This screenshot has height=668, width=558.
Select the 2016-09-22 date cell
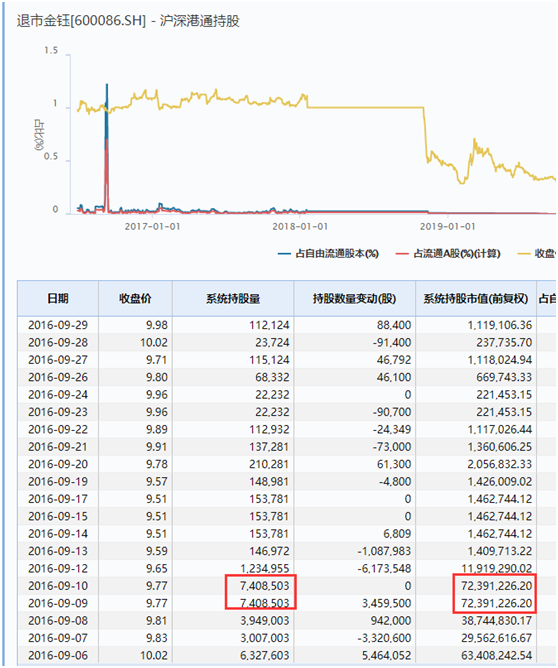[x=58, y=429]
